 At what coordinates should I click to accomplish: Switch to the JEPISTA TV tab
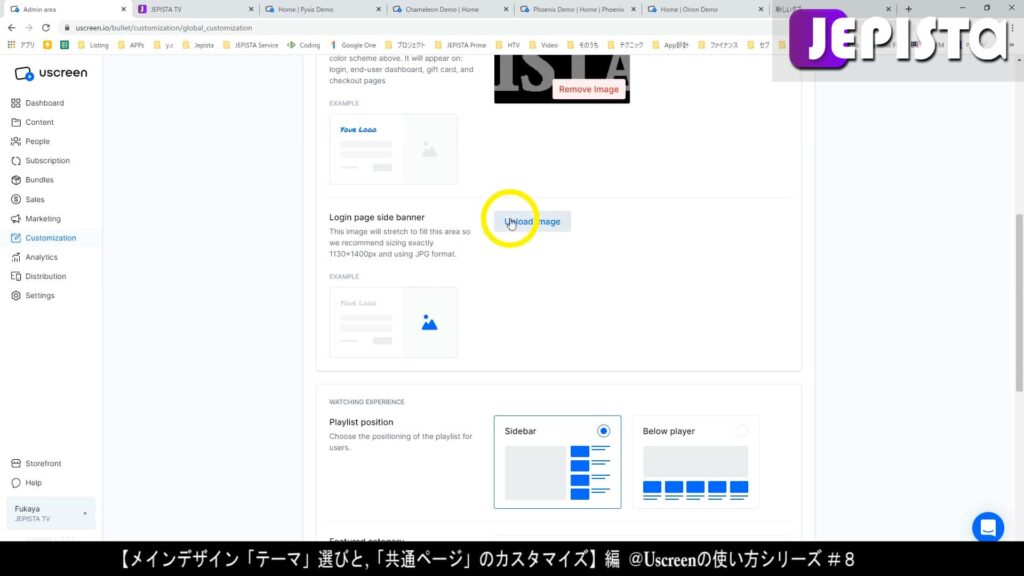click(194, 9)
